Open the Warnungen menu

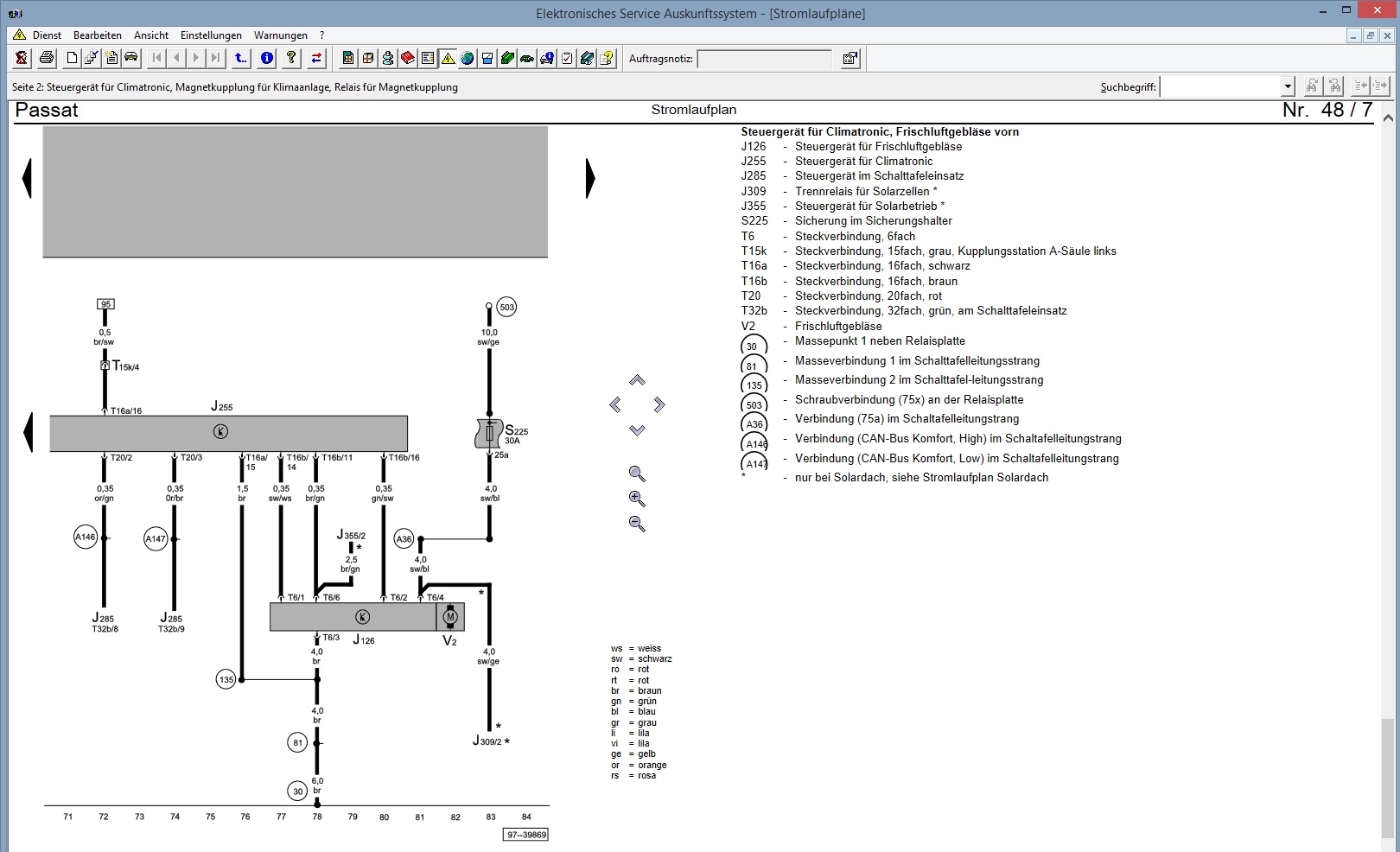pyautogui.click(x=281, y=35)
